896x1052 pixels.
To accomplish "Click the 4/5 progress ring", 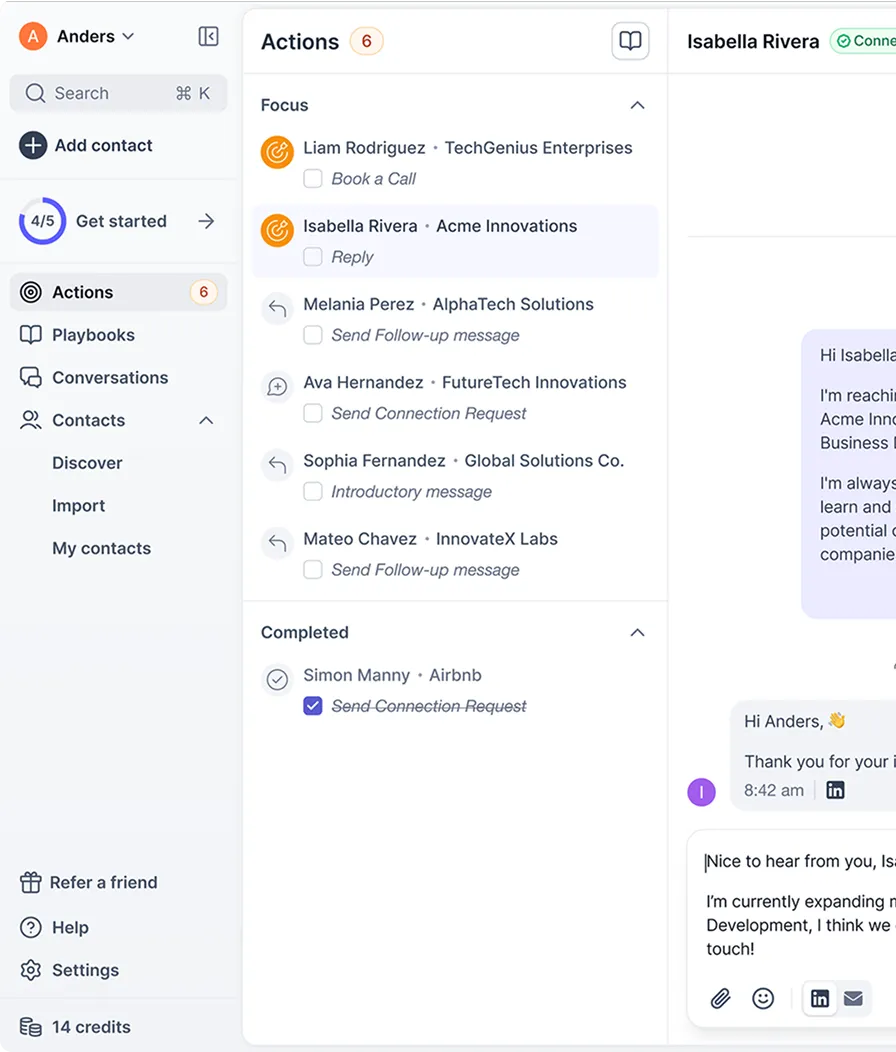I will point(42,221).
